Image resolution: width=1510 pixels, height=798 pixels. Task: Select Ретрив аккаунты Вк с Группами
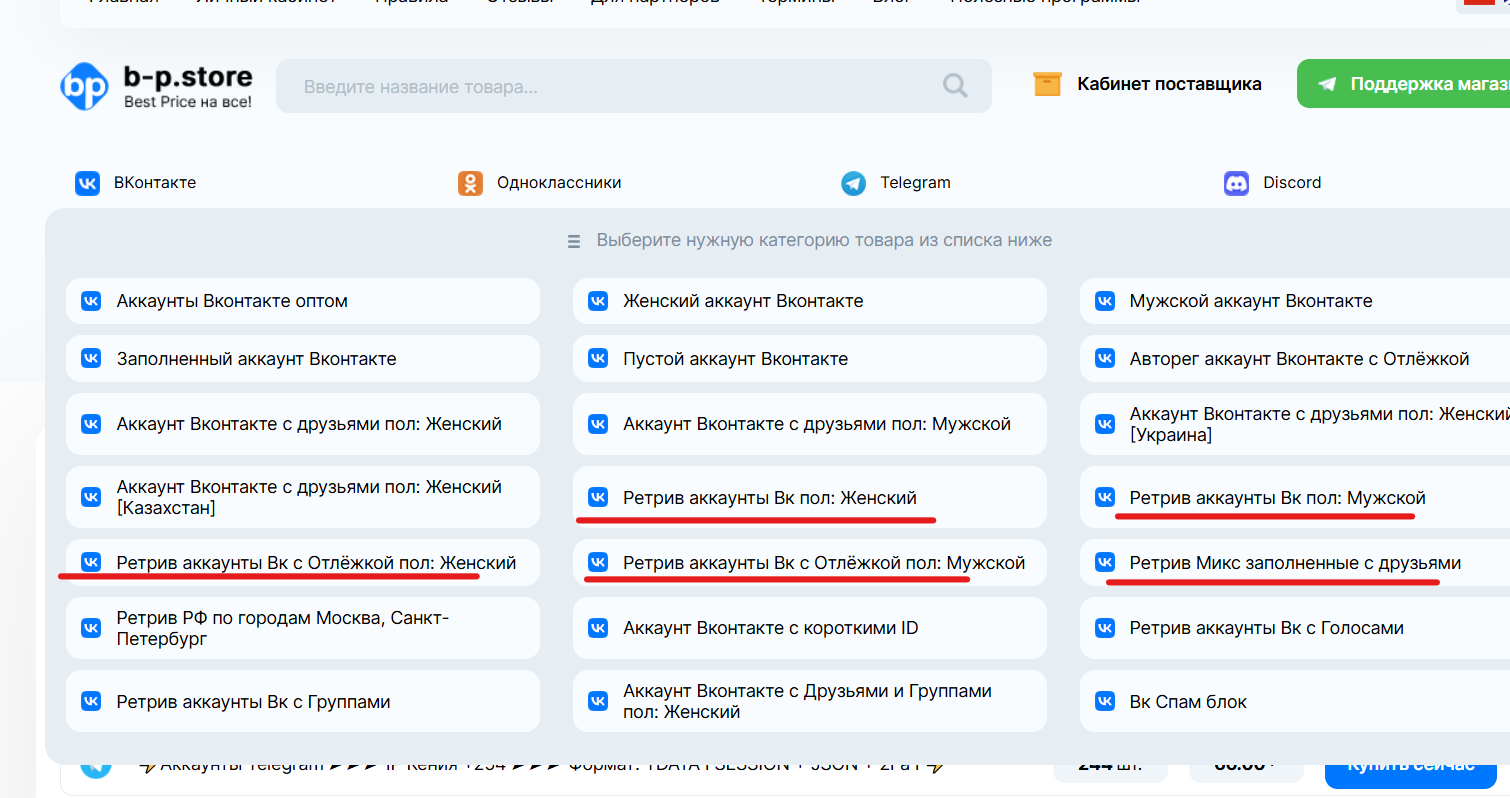(x=303, y=701)
